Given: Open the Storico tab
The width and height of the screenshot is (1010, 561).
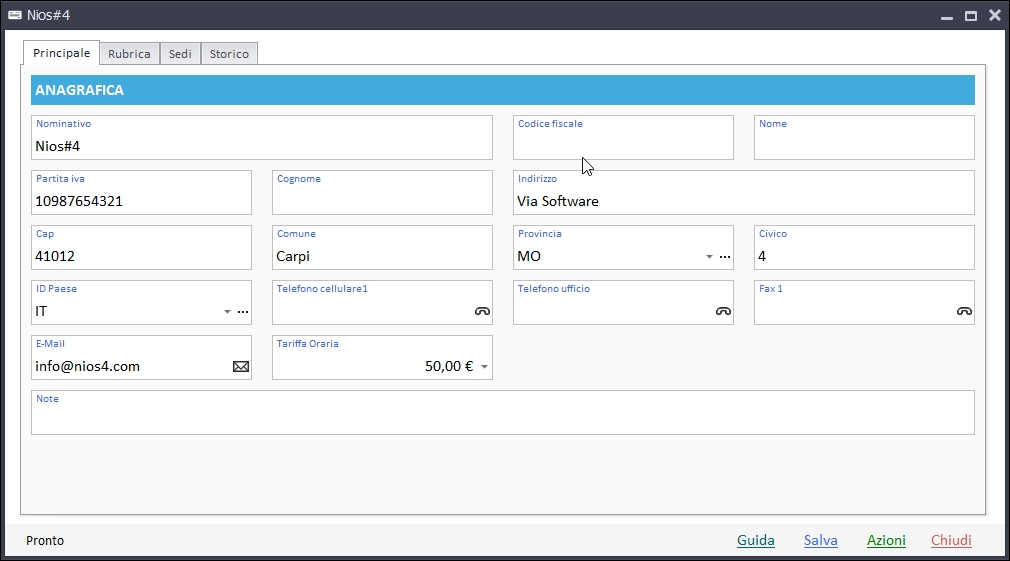Looking at the screenshot, I should pos(229,54).
